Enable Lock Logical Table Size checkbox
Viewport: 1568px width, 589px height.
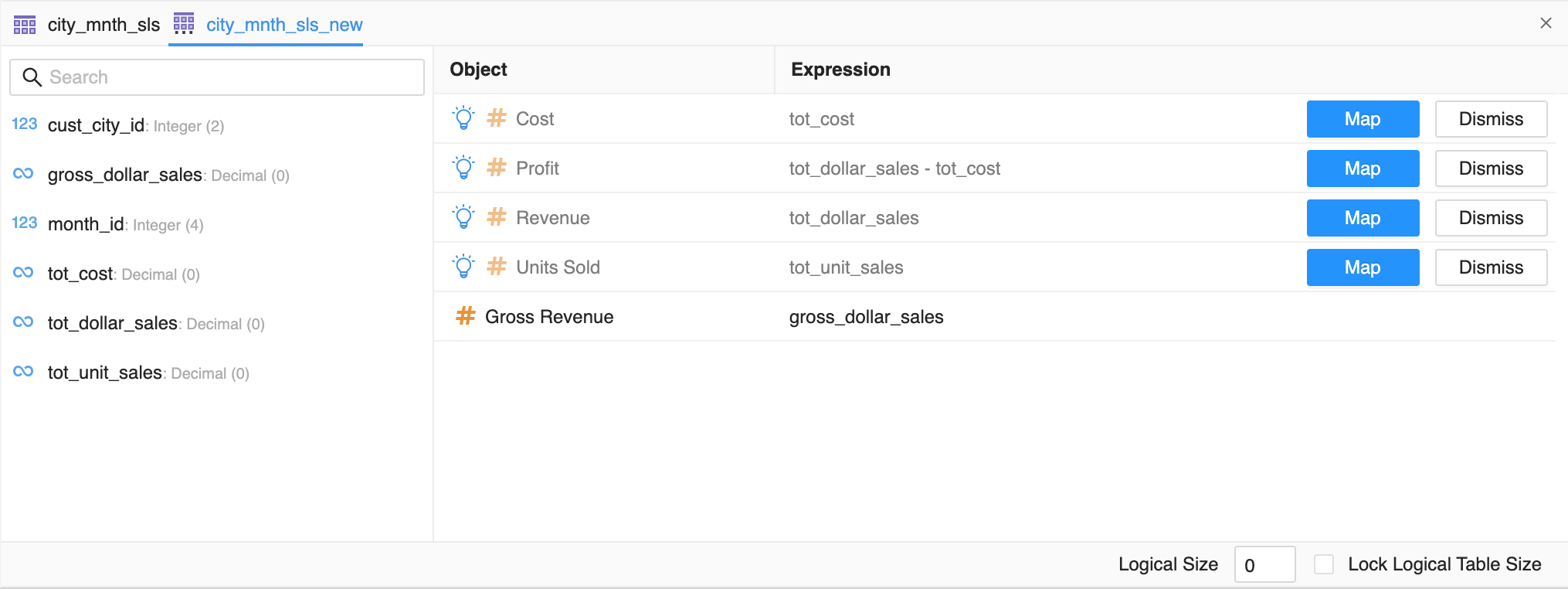[x=1323, y=564]
